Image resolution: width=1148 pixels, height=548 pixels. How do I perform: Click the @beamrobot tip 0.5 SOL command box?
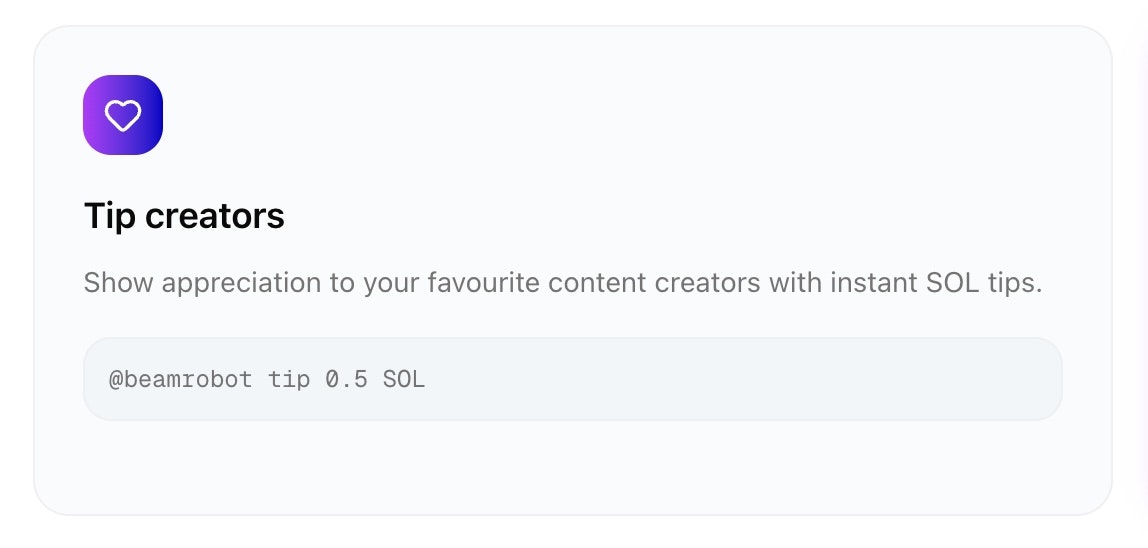(573, 379)
